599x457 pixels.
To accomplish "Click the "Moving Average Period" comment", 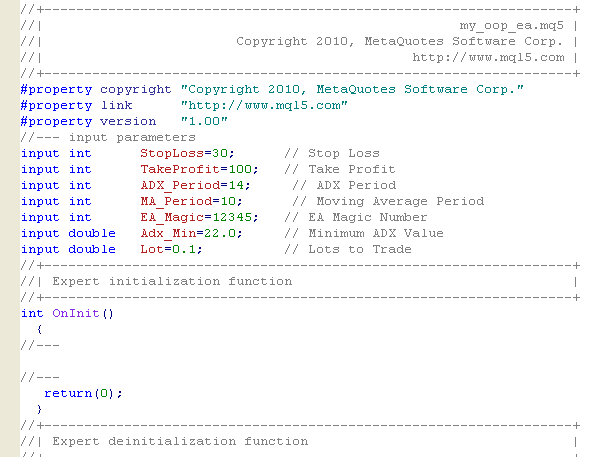I will (x=400, y=201).
